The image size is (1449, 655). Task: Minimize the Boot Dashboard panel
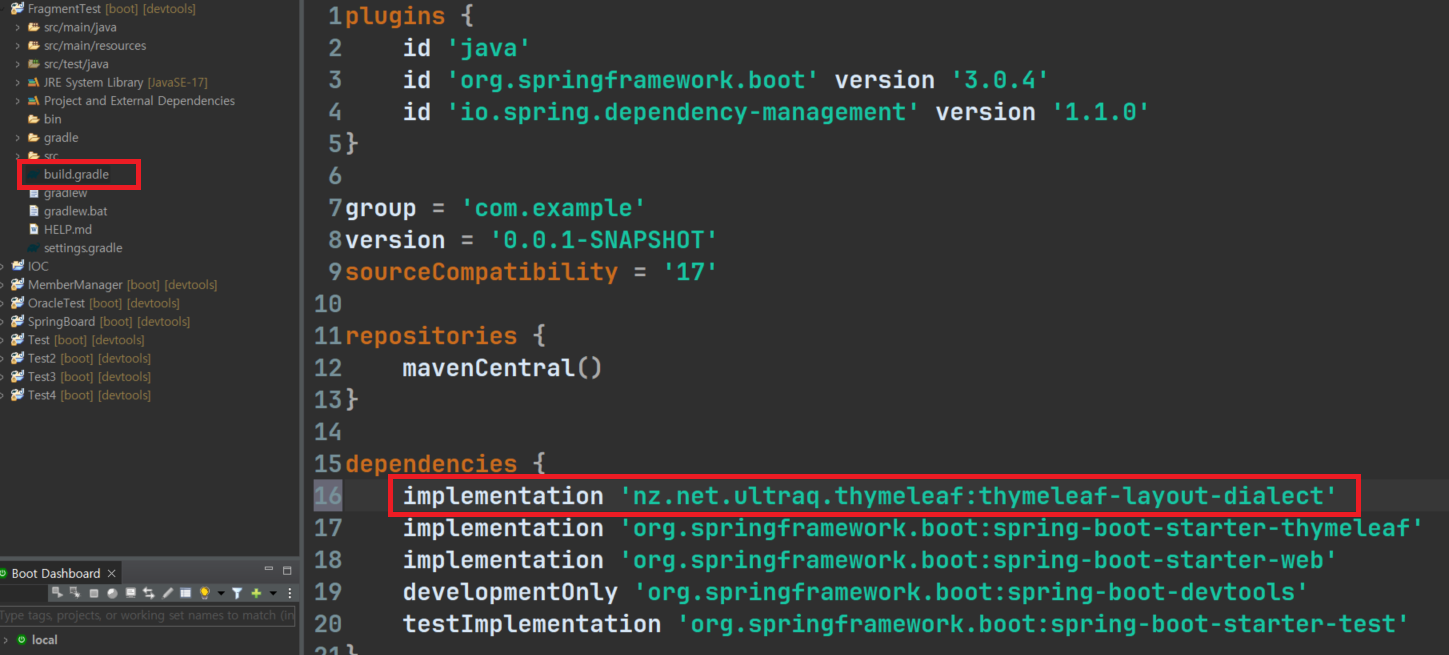269,569
